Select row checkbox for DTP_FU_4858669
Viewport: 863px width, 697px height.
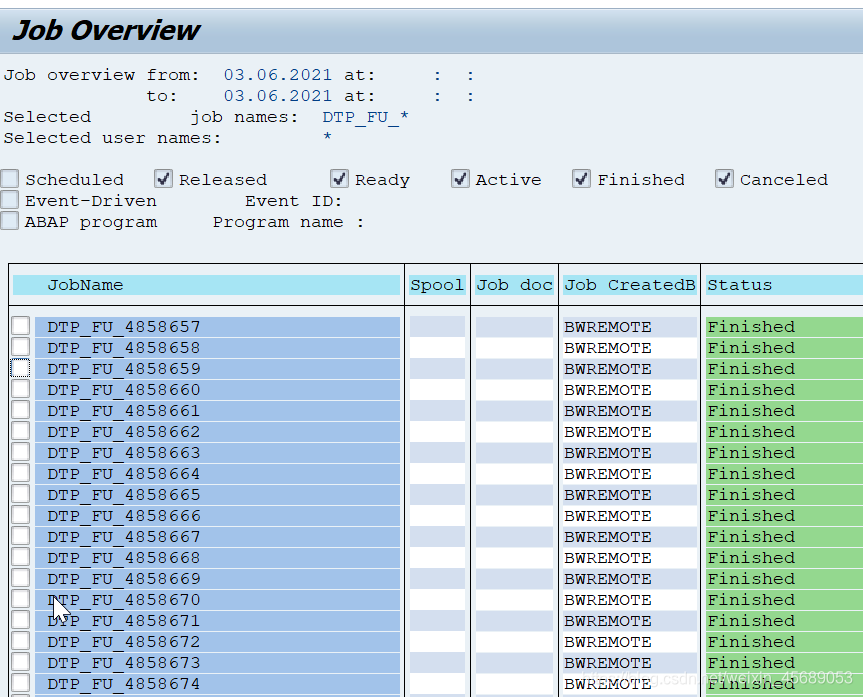[20, 578]
